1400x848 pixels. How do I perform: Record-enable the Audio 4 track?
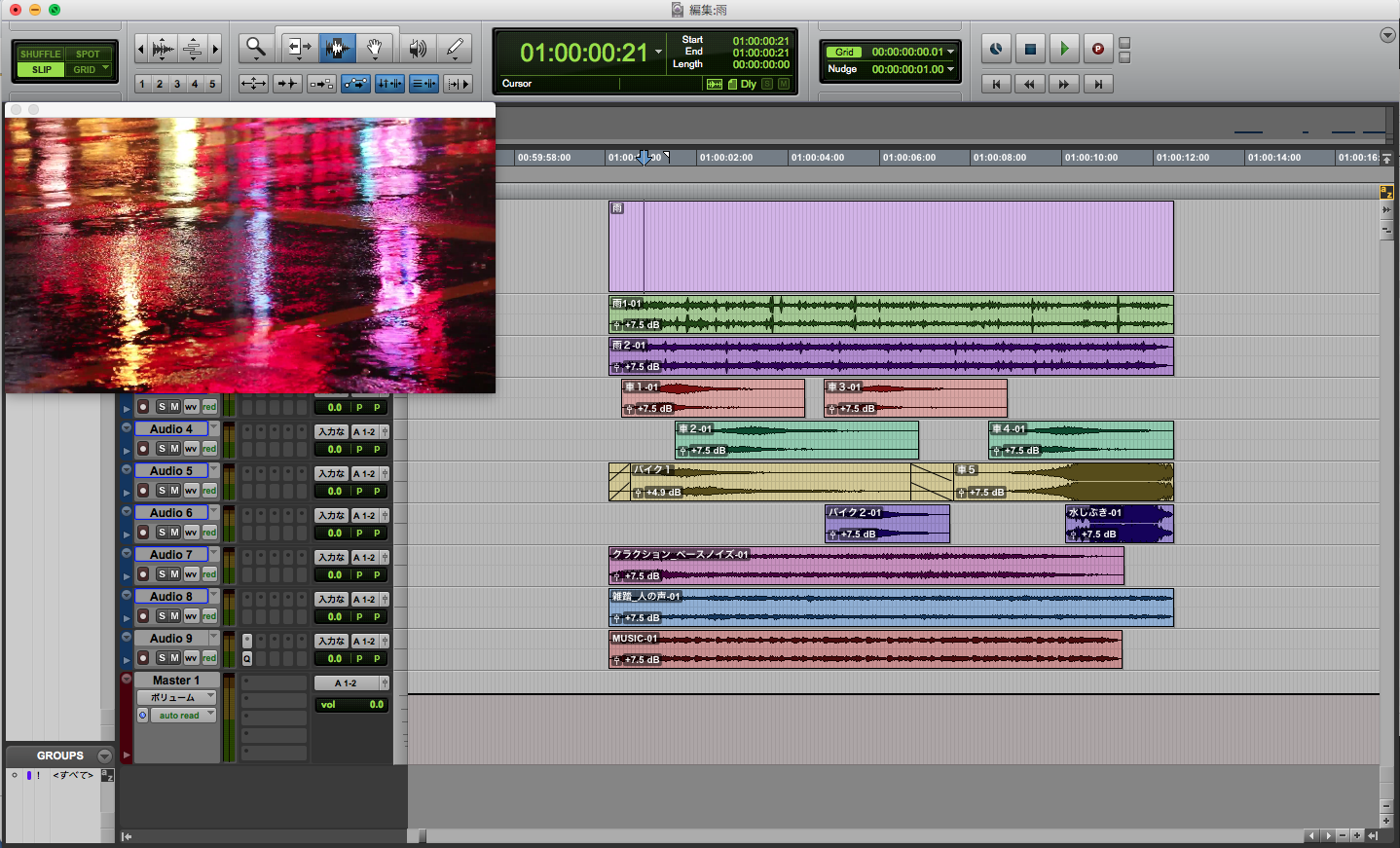point(143,449)
